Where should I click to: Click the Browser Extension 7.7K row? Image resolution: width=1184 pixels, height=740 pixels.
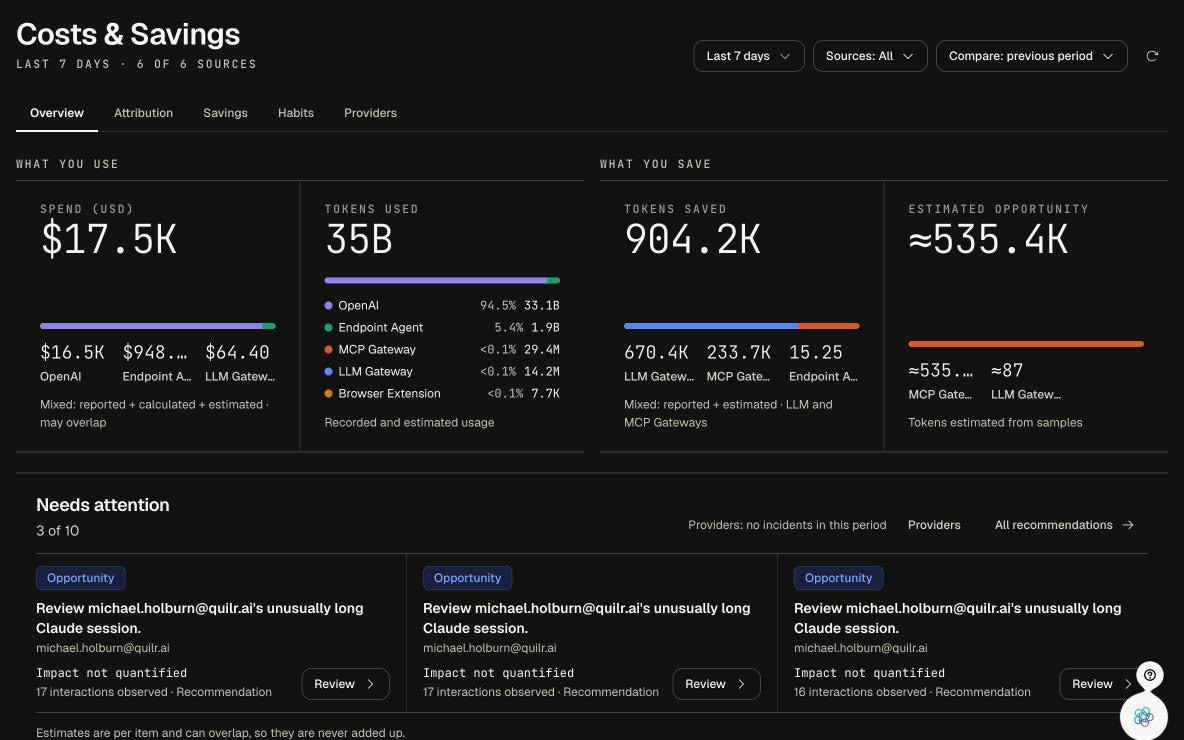point(442,393)
